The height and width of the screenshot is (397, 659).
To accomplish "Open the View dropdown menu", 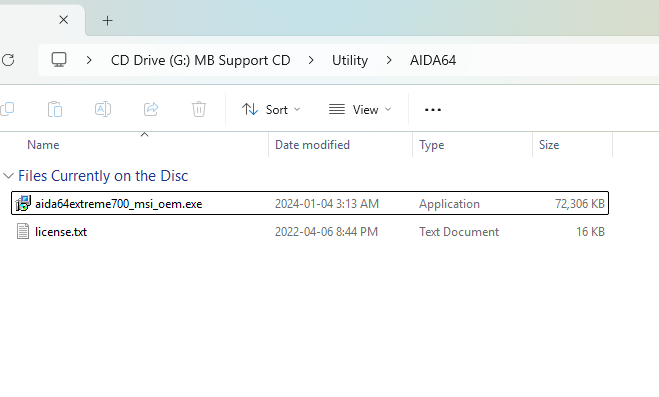I will coord(360,110).
